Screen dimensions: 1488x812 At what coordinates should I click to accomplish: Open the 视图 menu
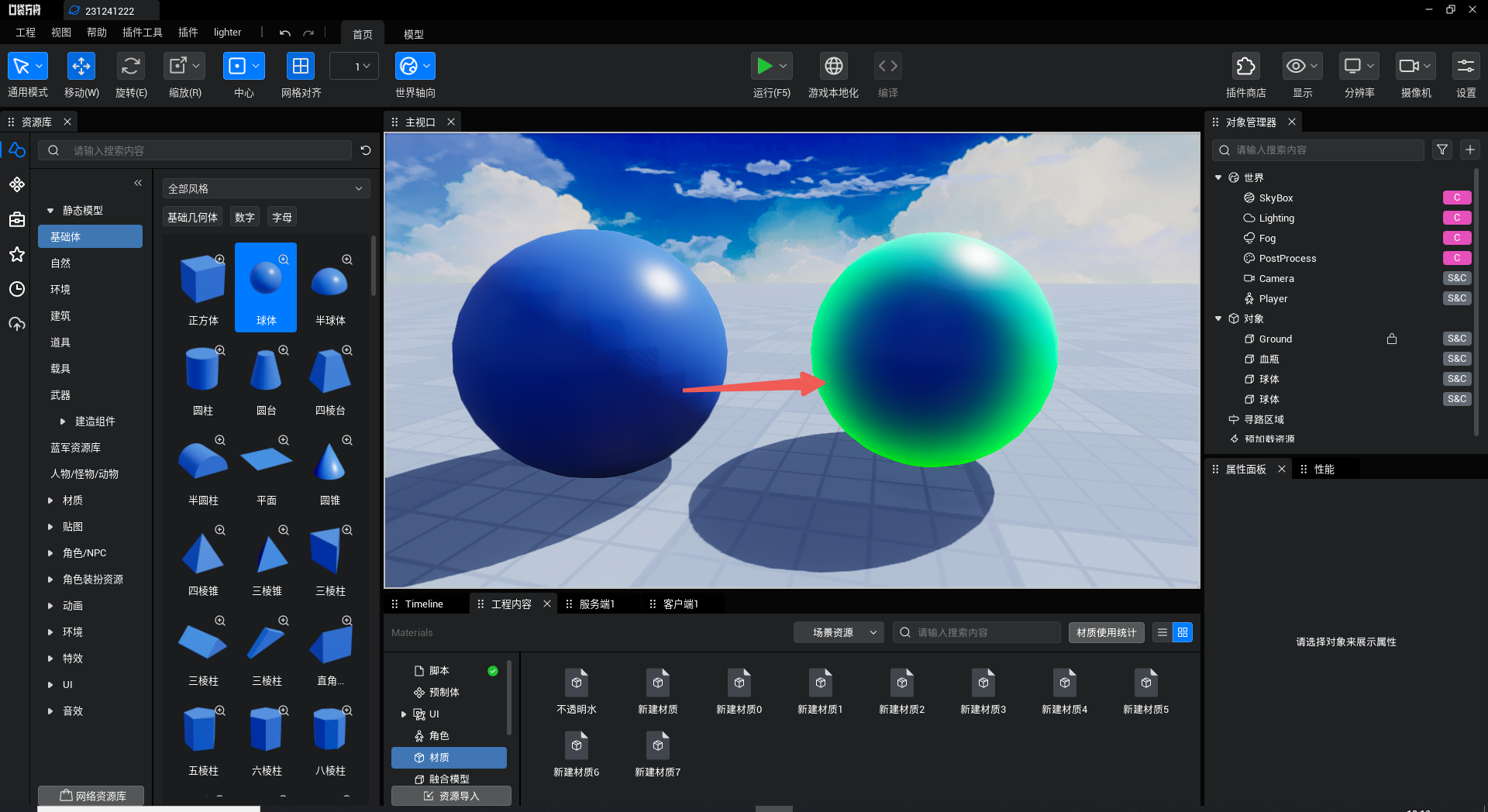pyautogui.click(x=61, y=33)
